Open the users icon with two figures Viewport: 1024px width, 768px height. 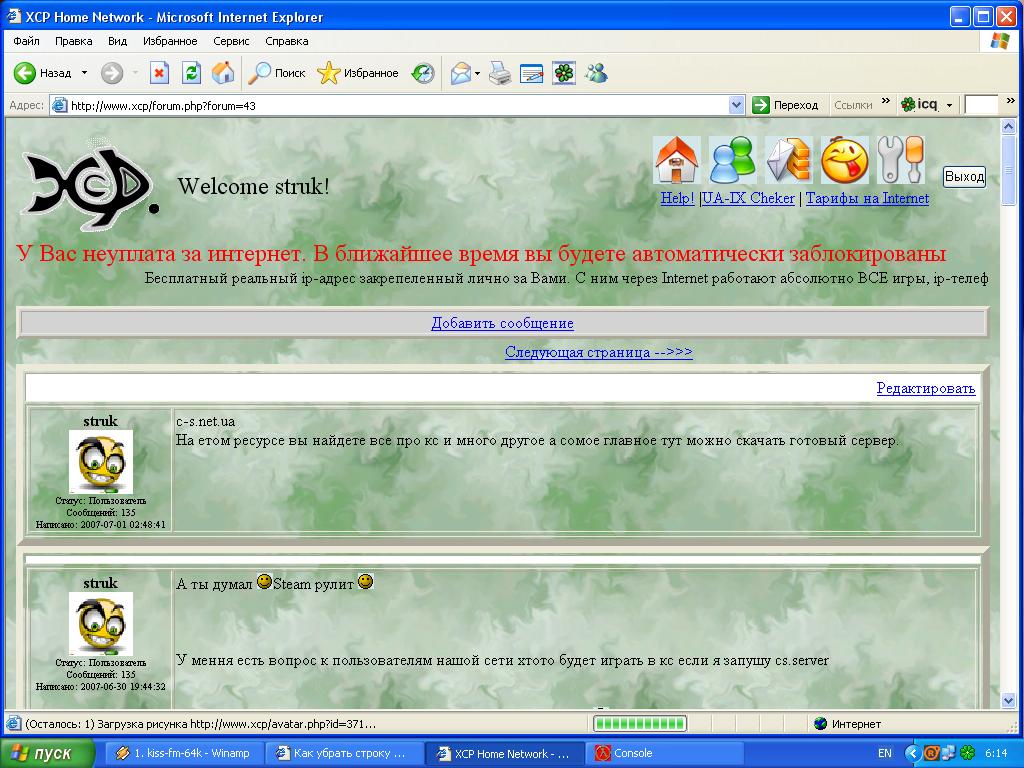(x=733, y=160)
